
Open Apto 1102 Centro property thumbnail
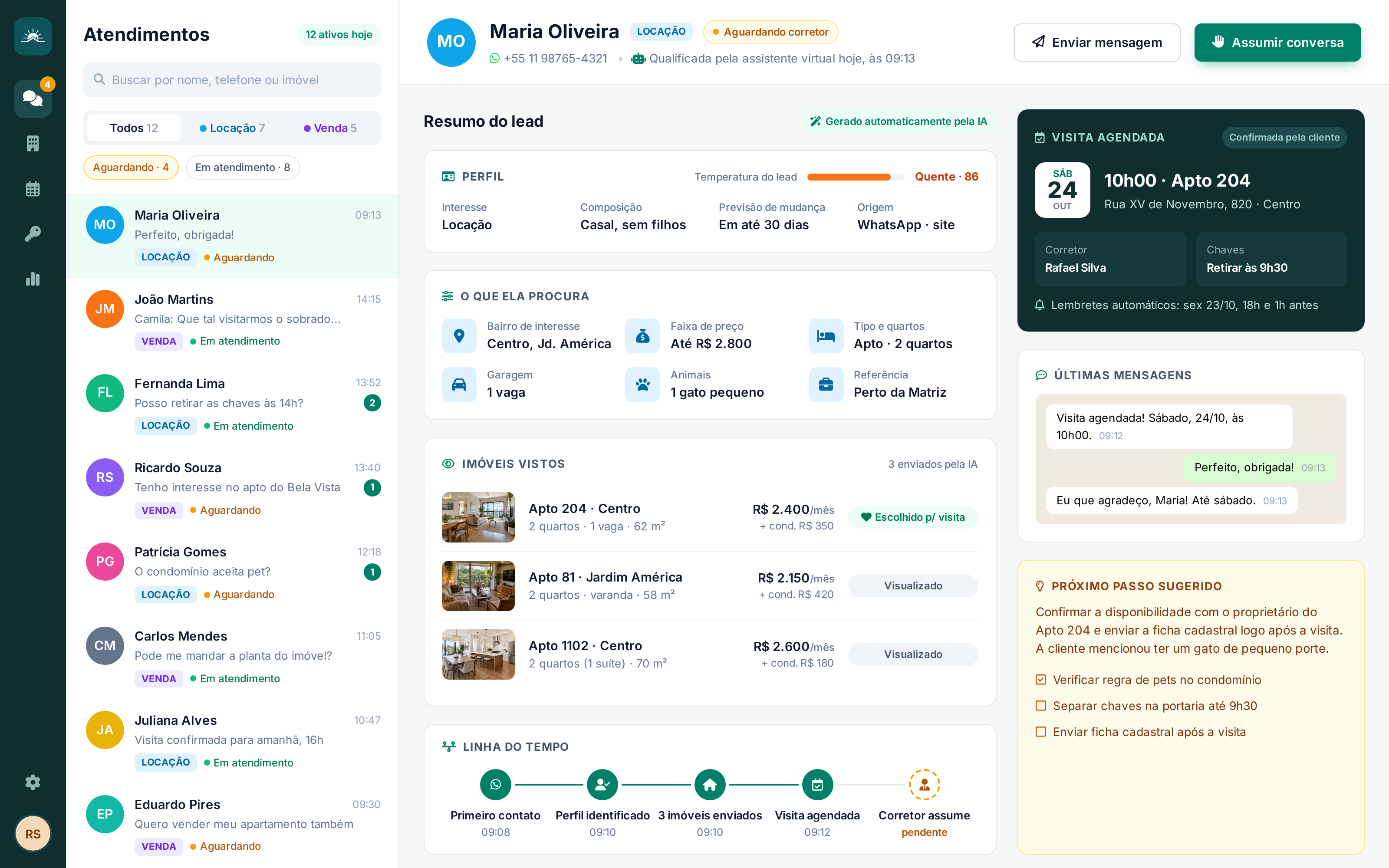coord(478,654)
